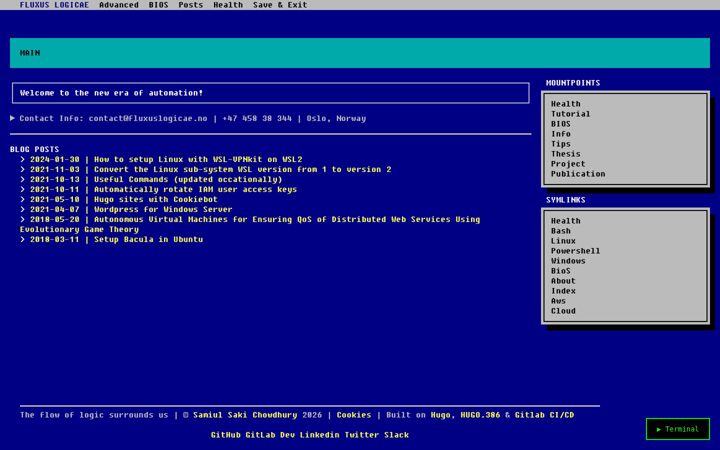The width and height of the screenshot is (720, 450).
Task: Open the Posts menu item
Action: click(x=191, y=5)
